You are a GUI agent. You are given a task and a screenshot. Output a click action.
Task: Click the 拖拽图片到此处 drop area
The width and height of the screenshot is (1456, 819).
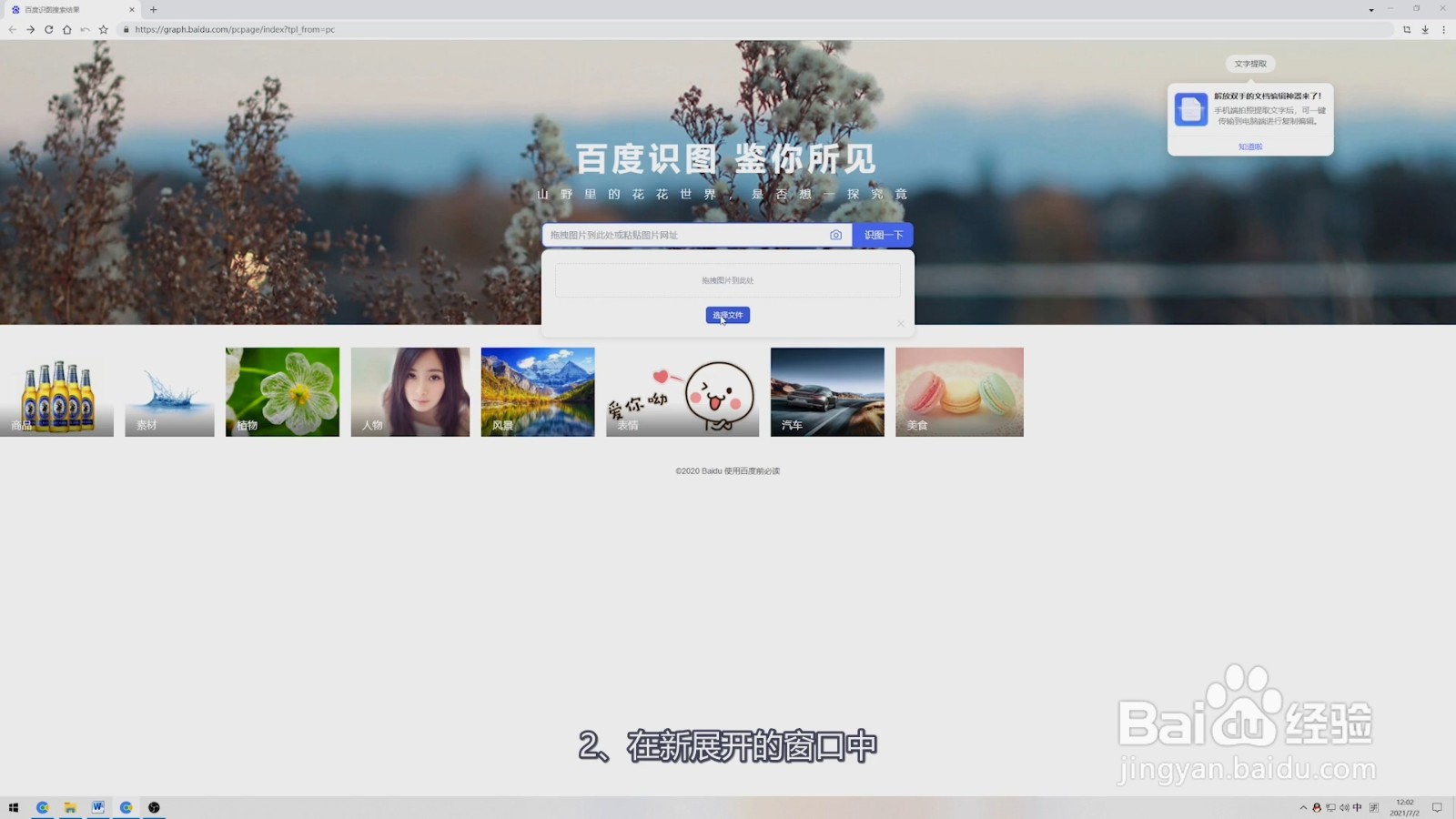point(728,280)
